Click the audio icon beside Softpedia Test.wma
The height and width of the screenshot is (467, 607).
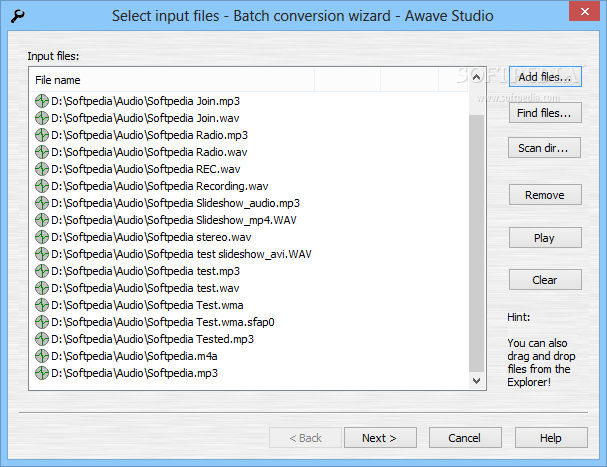(41, 305)
